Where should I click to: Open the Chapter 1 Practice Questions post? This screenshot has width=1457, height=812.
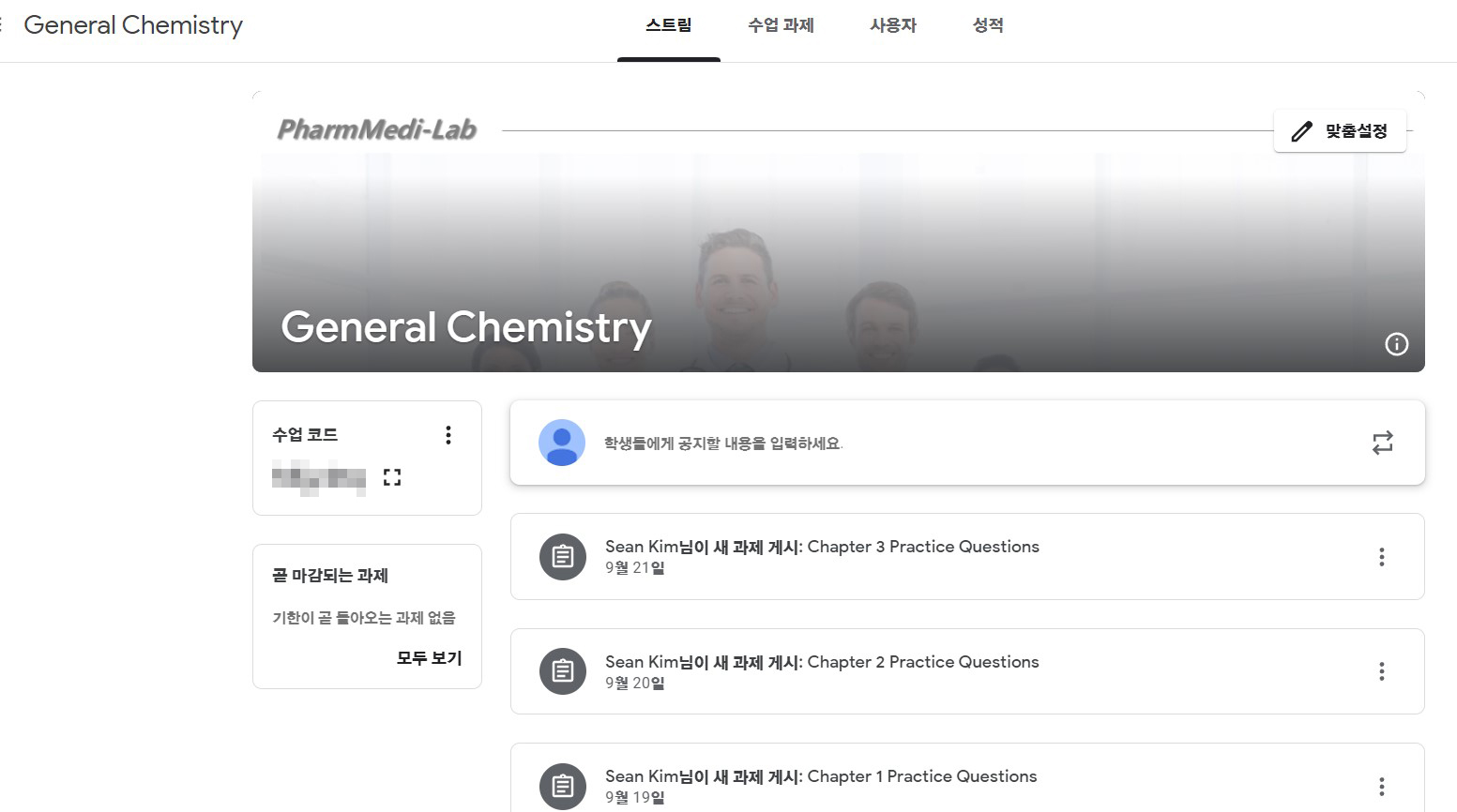click(967, 778)
